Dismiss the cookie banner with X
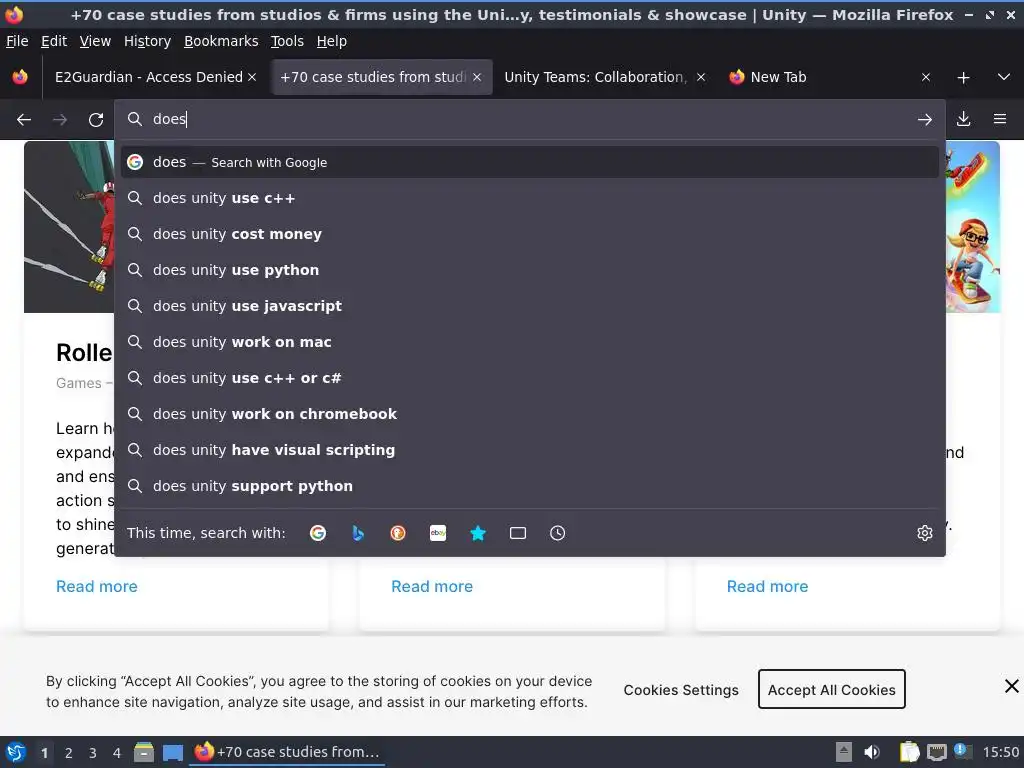 tap(1012, 686)
